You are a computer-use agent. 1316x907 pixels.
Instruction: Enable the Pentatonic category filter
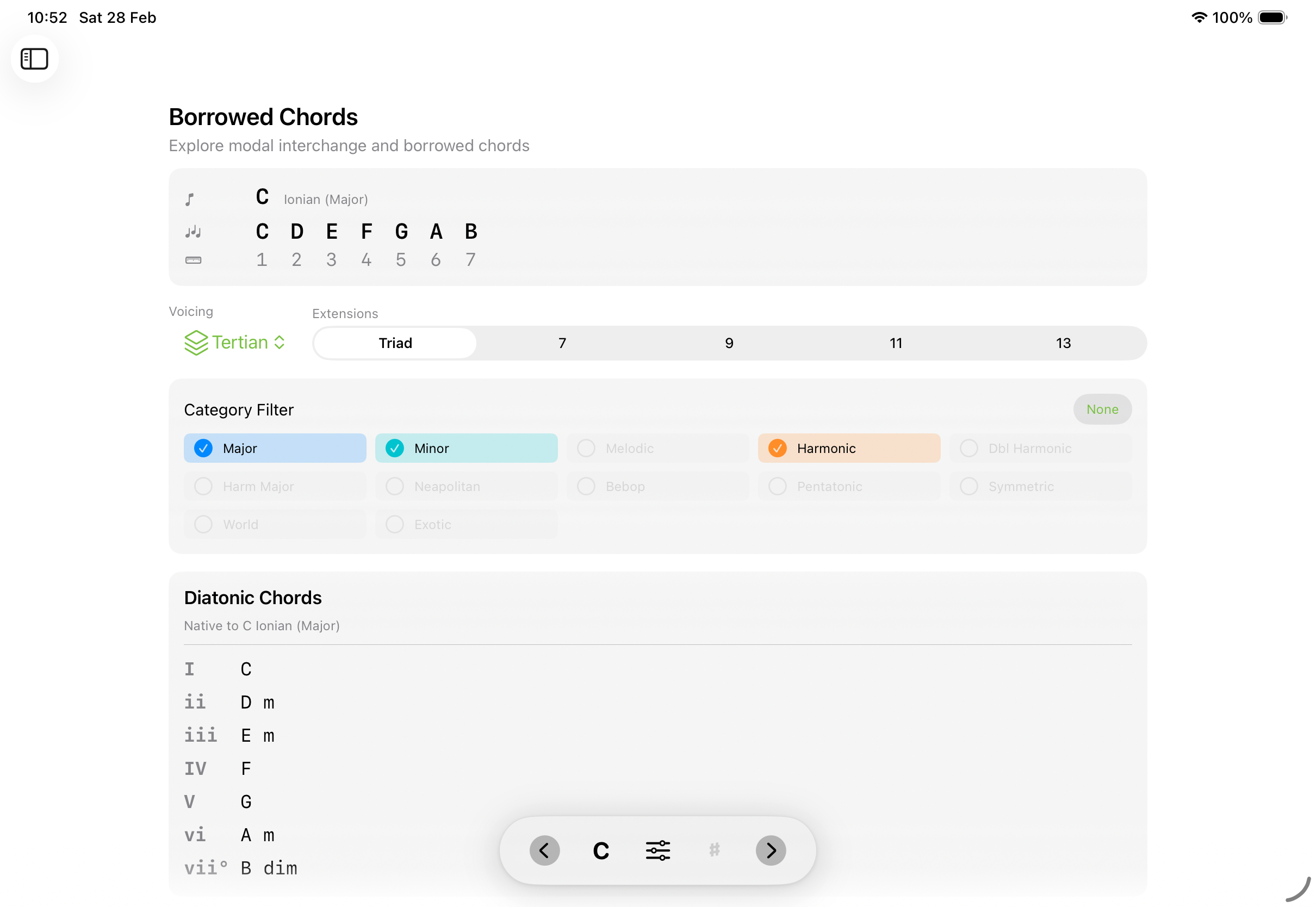848,487
